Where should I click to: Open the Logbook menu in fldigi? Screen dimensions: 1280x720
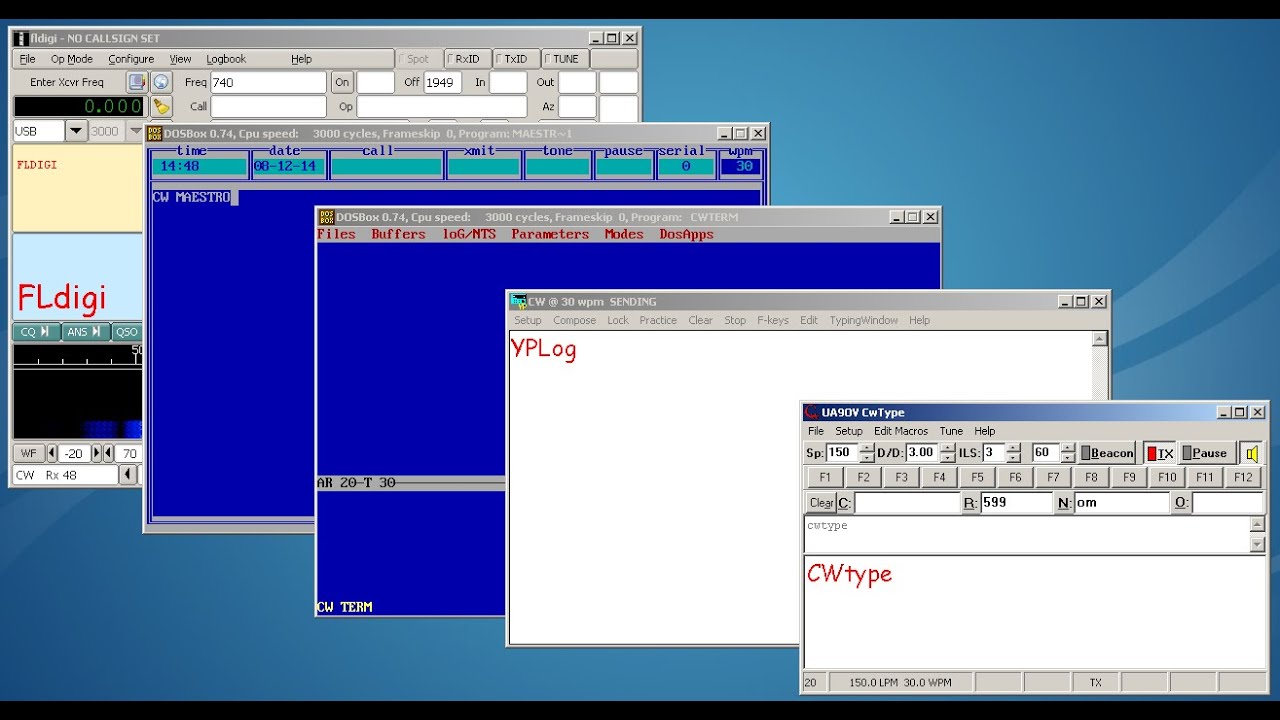226,59
